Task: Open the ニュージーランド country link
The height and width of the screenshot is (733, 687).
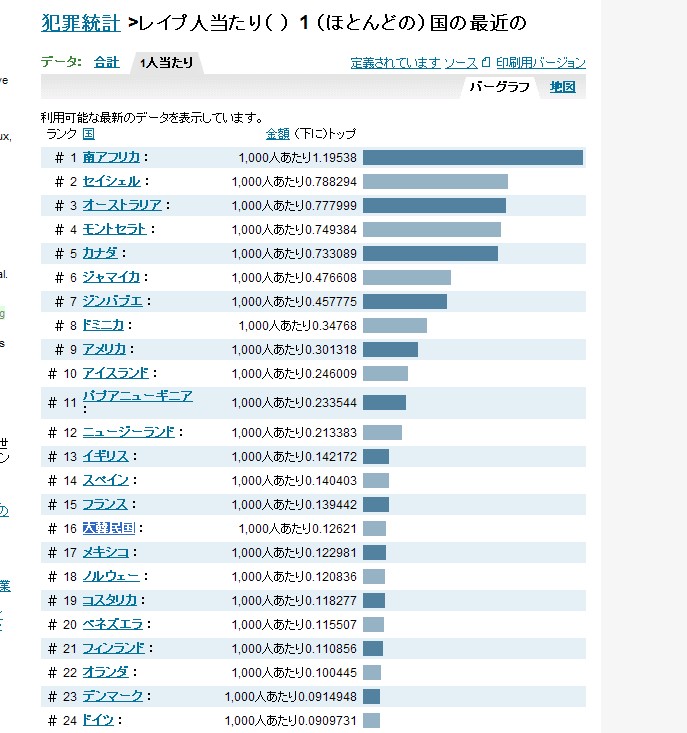Action: click(128, 432)
